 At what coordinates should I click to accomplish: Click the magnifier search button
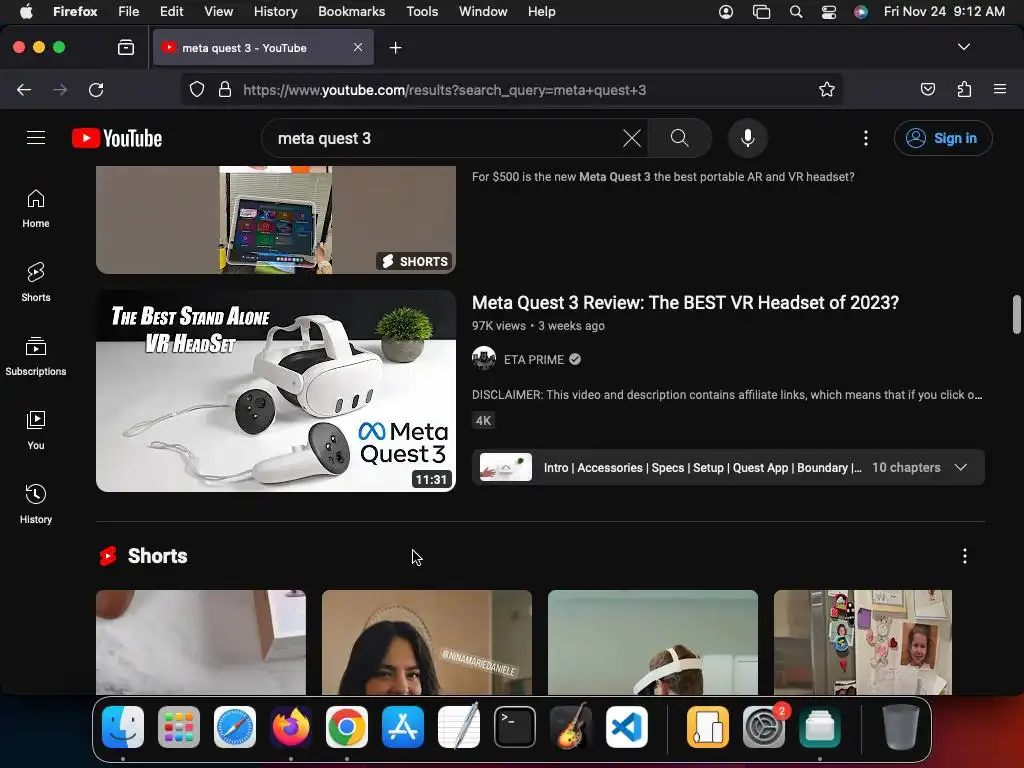680,138
